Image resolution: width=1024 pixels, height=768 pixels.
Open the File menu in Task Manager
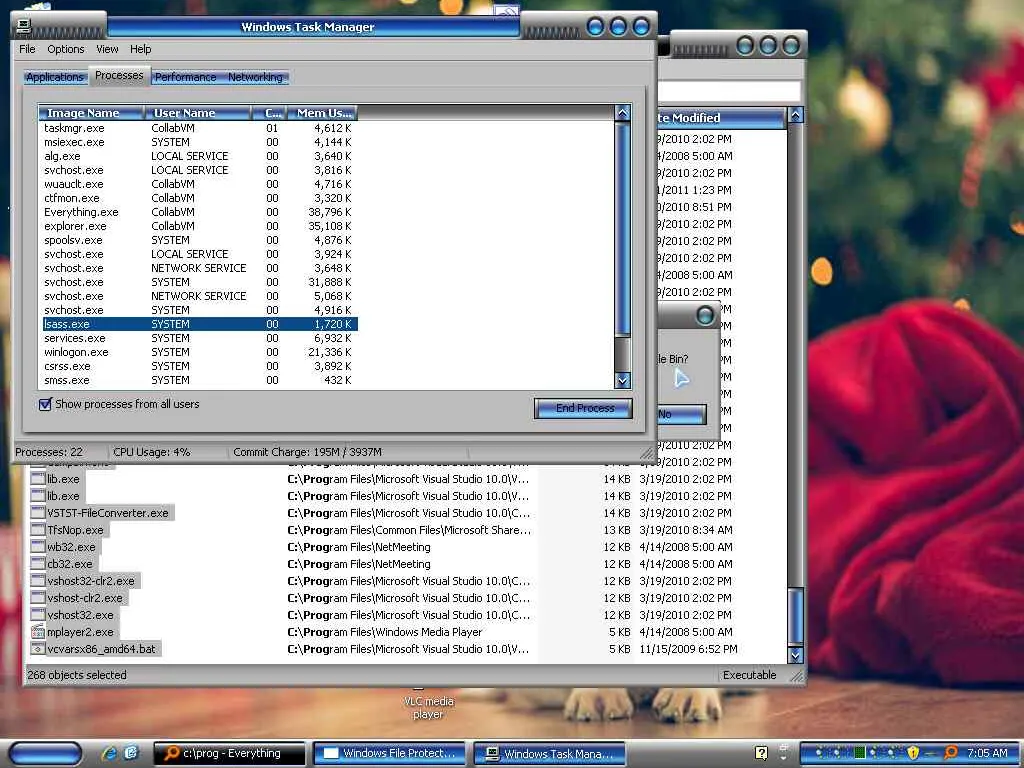pos(27,49)
